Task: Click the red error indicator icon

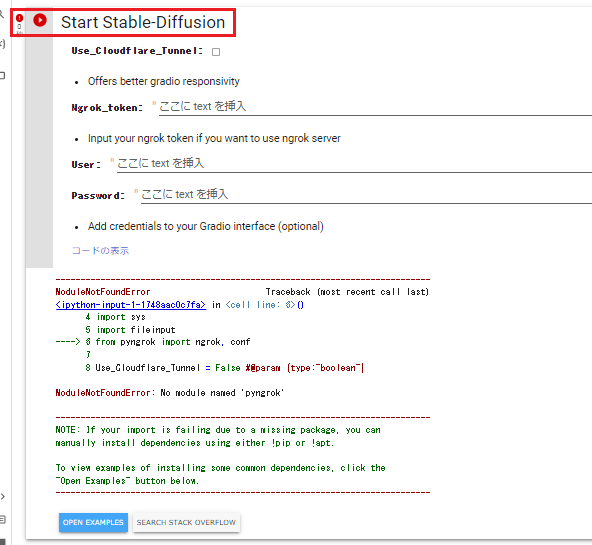Action: point(19,18)
